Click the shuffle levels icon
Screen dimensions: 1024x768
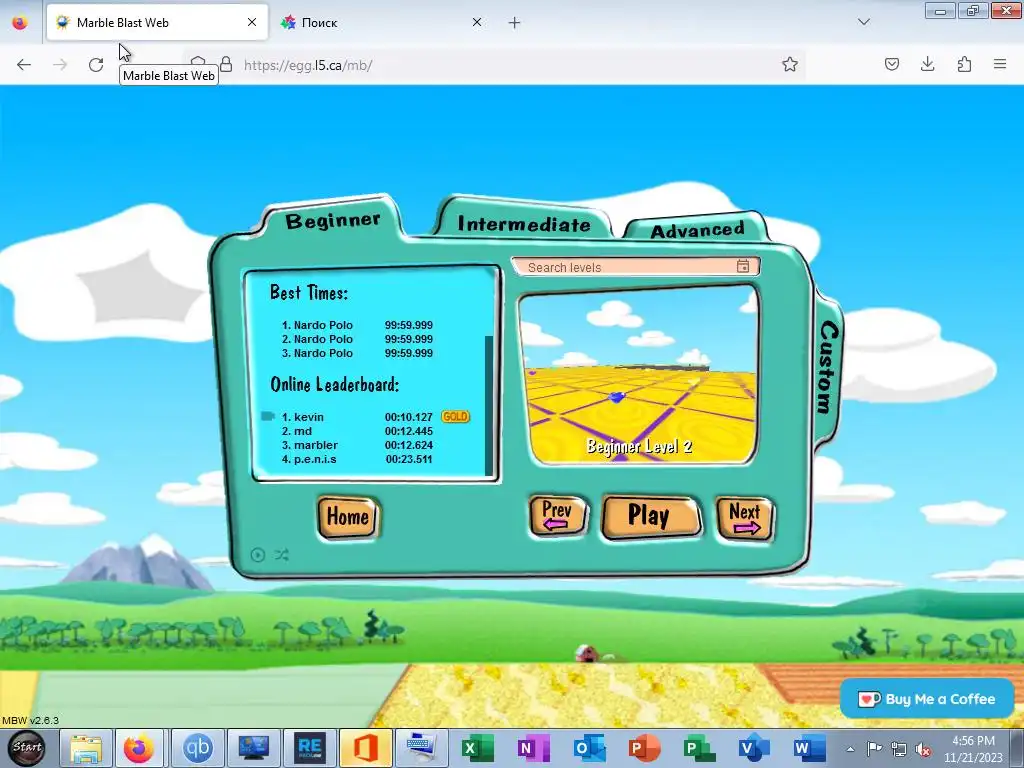[x=281, y=554]
